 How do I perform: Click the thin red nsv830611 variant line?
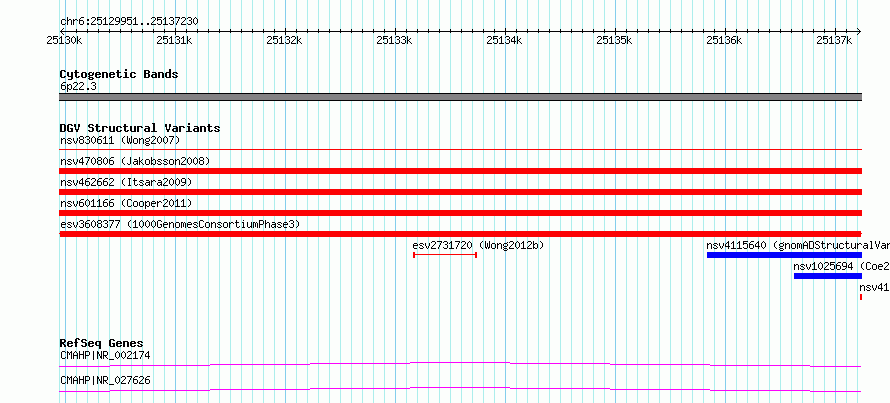pos(460,150)
